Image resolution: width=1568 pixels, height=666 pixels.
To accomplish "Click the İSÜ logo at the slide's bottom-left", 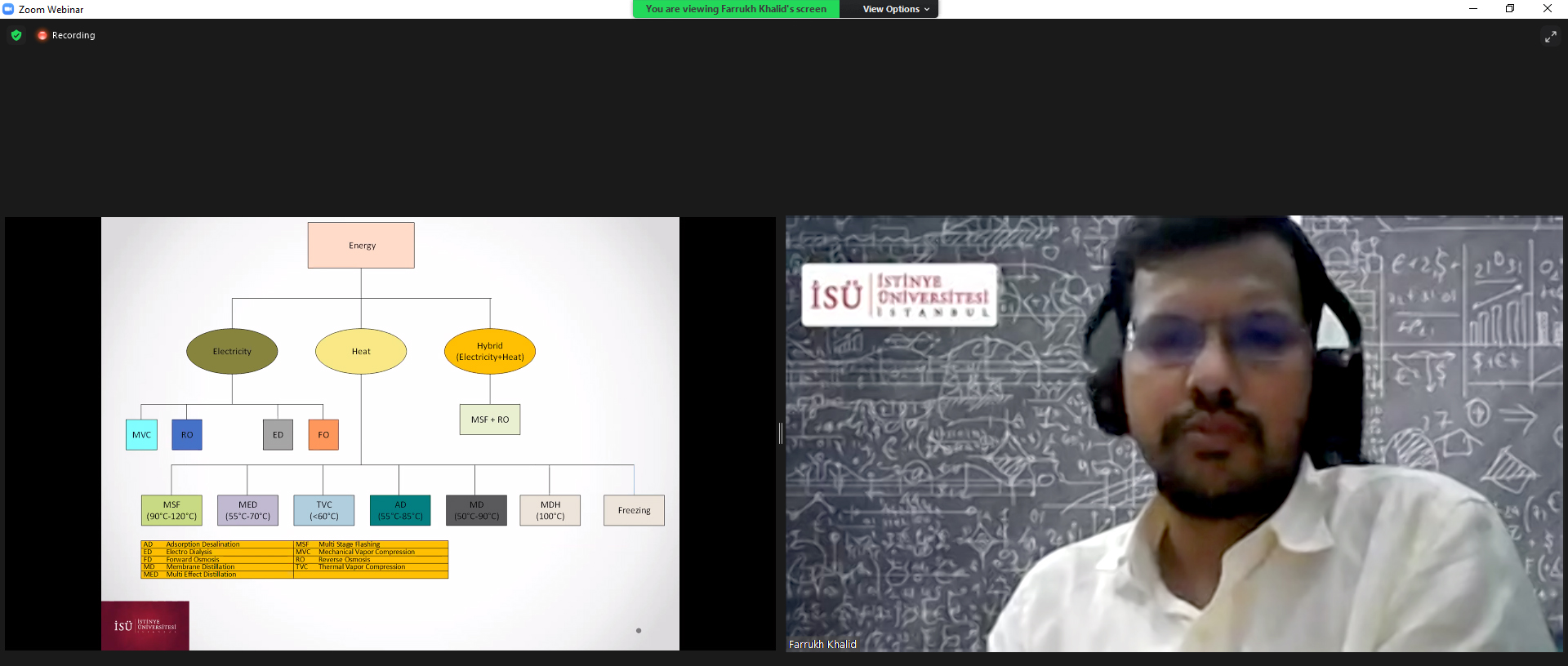I will point(145,626).
